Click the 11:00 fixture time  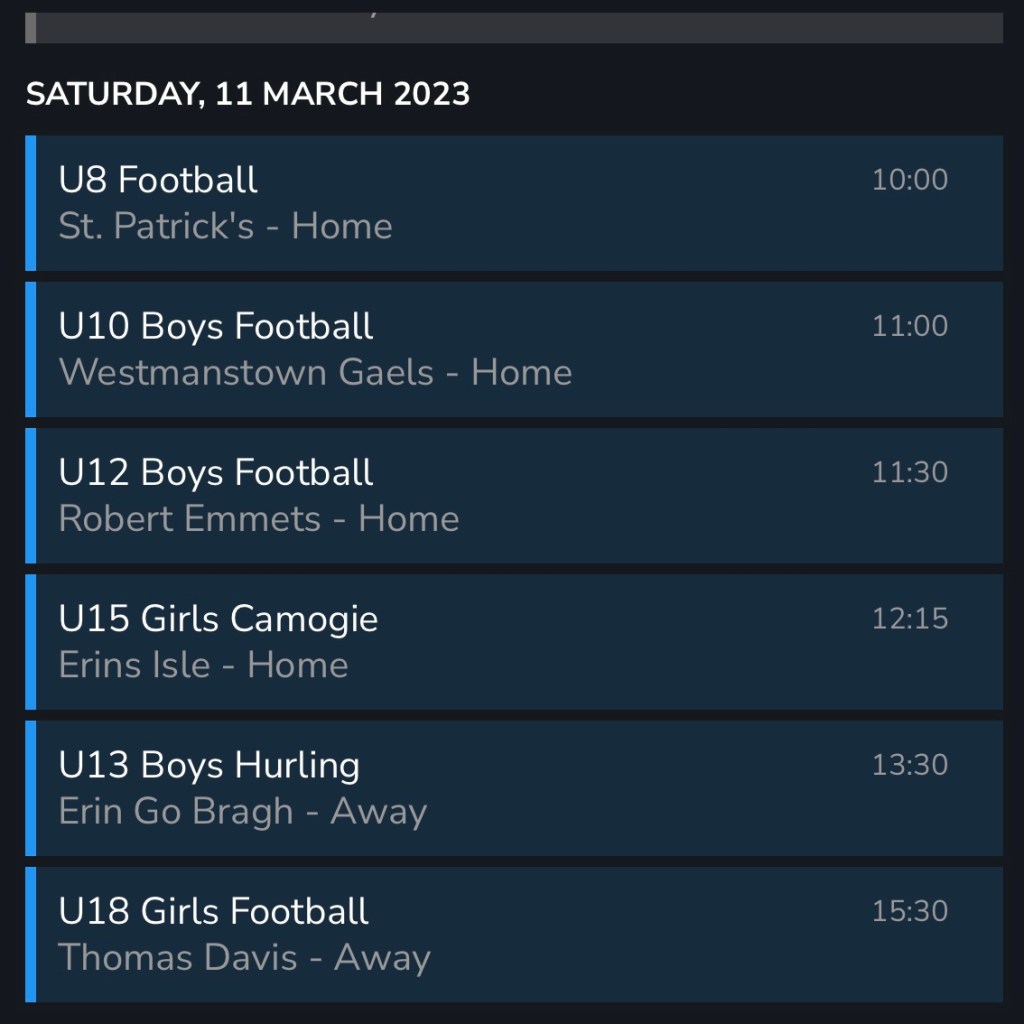pyautogui.click(x=909, y=326)
